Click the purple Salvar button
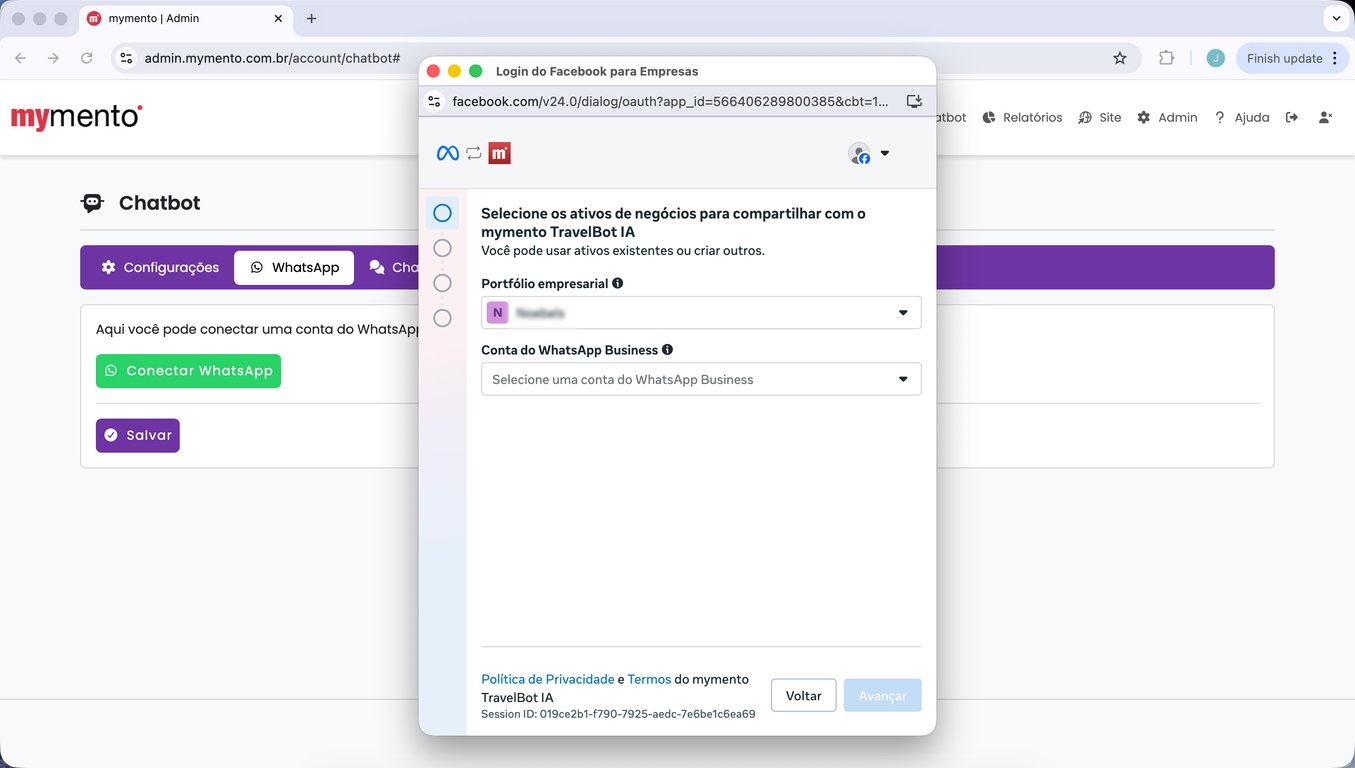1355x768 pixels. point(138,435)
